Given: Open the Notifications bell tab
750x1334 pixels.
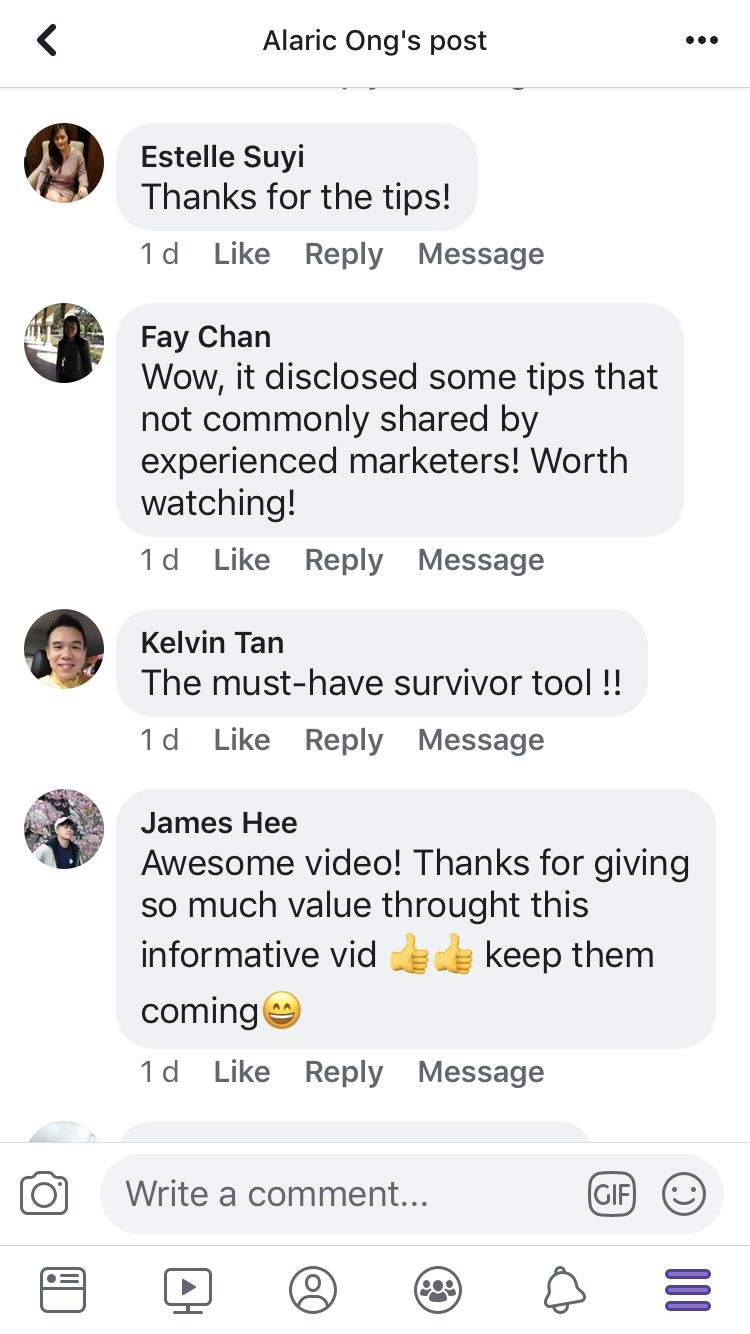Looking at the screenshot, I should click(564, 1290).
